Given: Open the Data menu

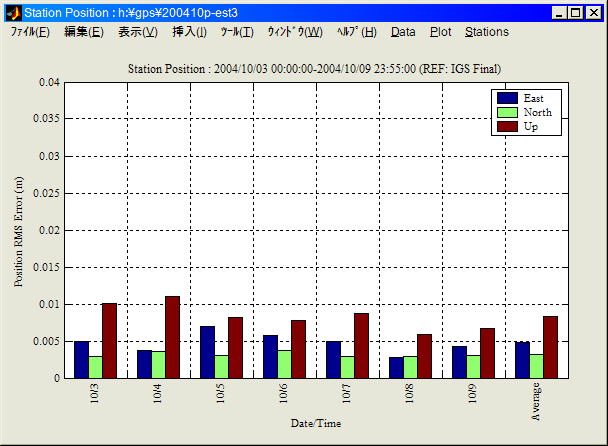Looking at the screenshot, I should click(x=403, y=32).
